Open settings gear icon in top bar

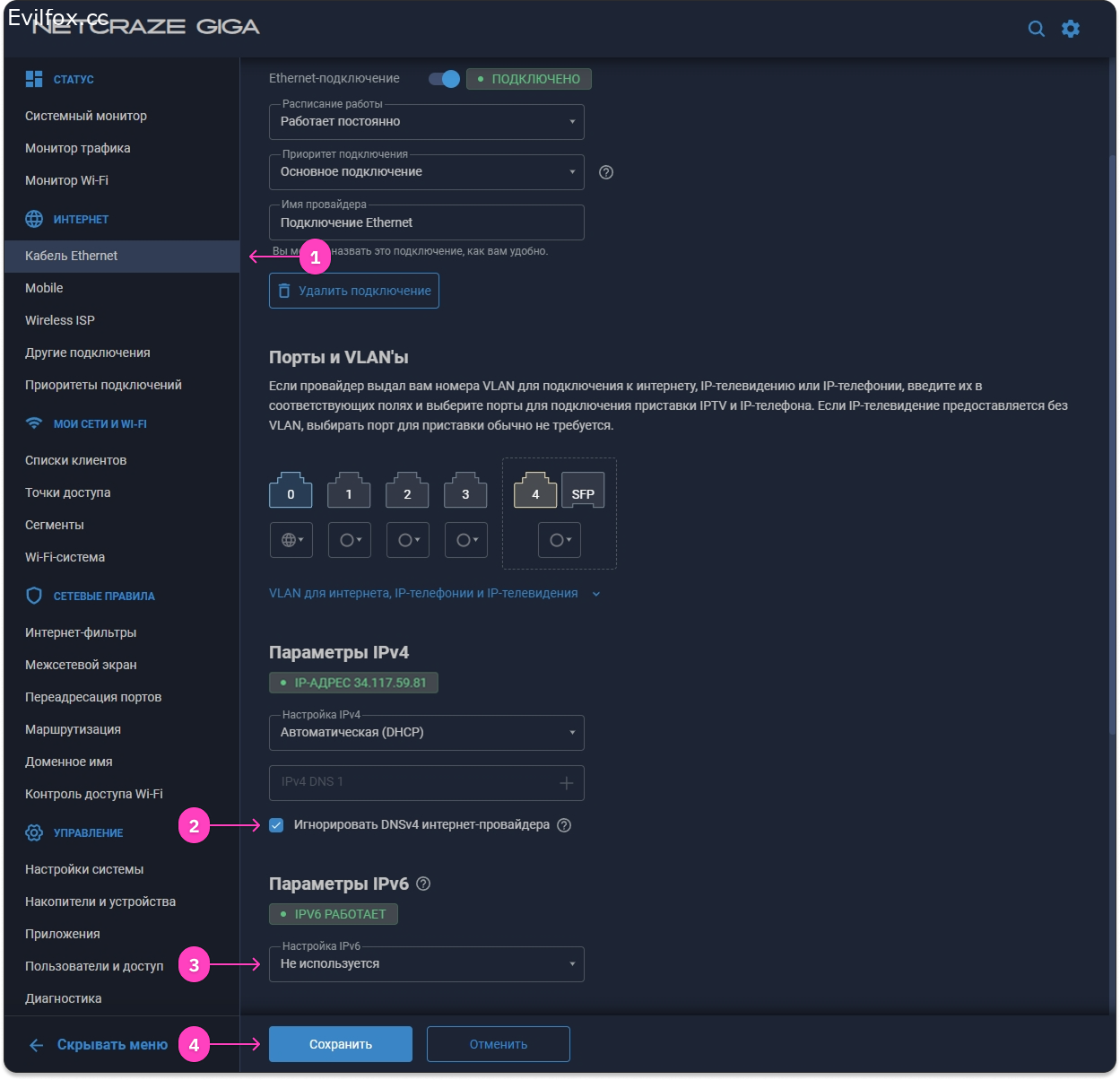pyautogui.click(x=1071, y=29)
